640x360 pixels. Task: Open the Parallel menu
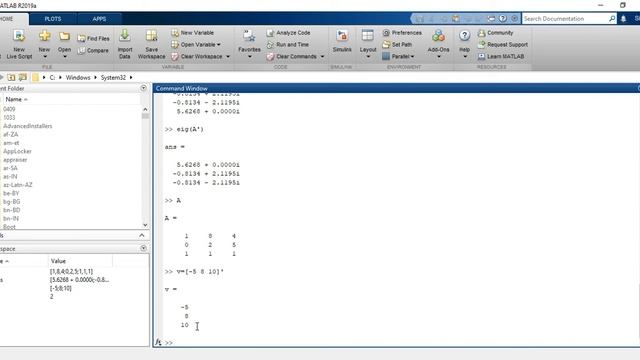[x=398, y=56]
